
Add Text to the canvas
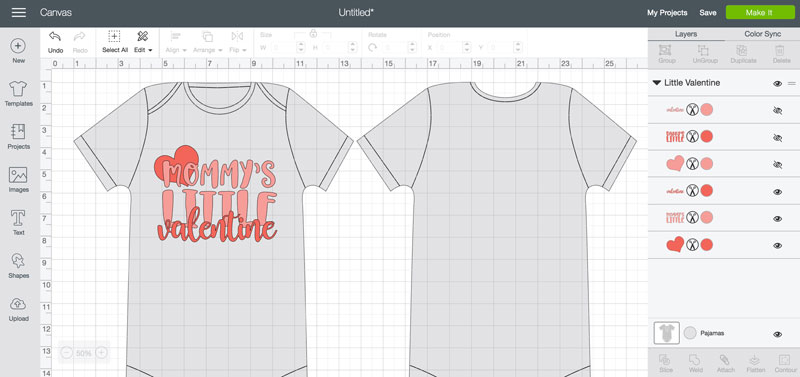[18, 223]
